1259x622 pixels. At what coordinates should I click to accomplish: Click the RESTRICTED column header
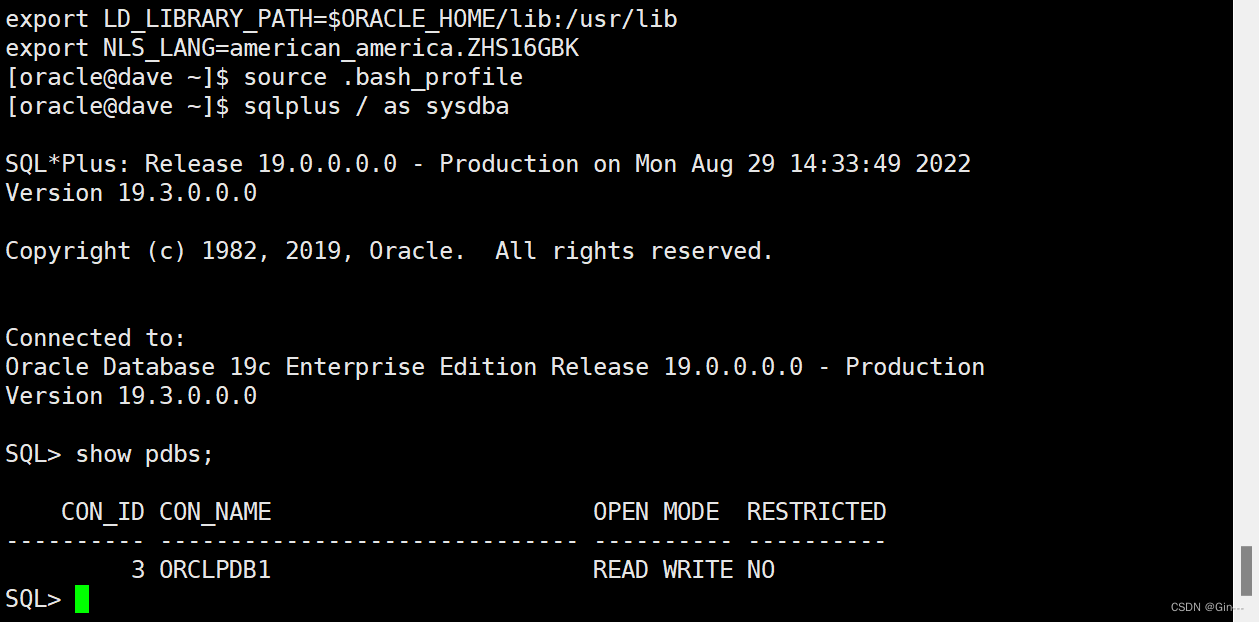pos(816,512)
